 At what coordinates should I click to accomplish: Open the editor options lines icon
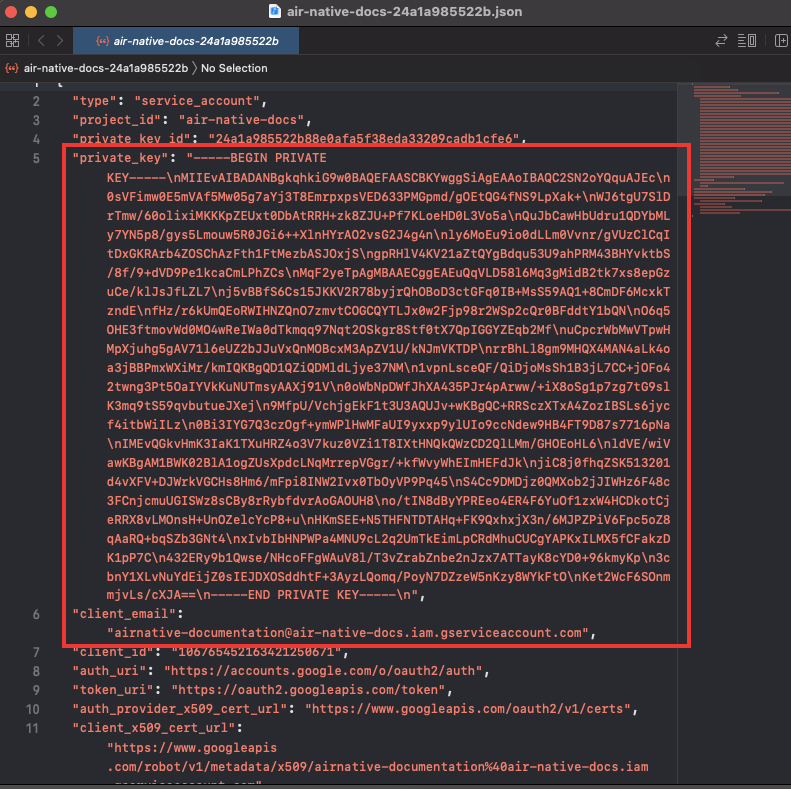point(747,40)
